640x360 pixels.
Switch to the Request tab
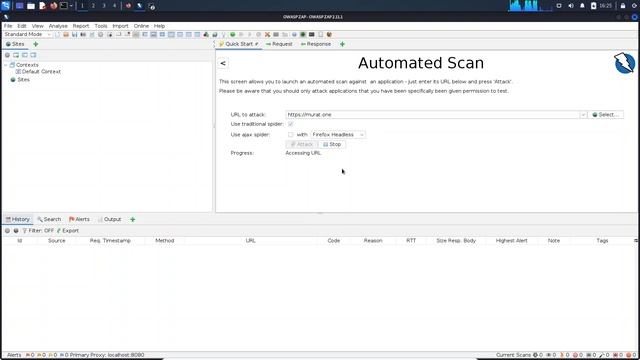point(279,44)
